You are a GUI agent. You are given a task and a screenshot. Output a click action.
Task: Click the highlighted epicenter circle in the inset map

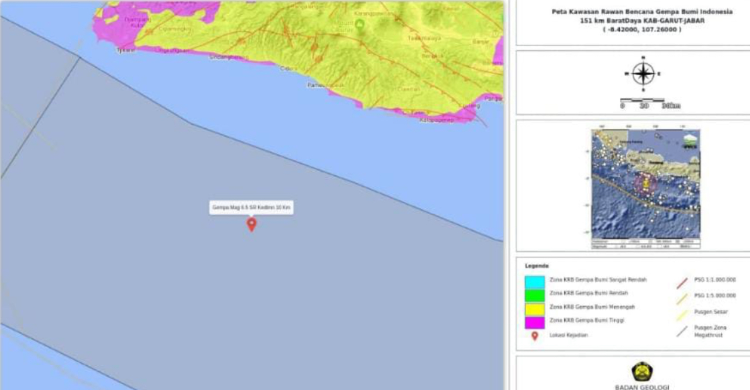coord(645,184)
